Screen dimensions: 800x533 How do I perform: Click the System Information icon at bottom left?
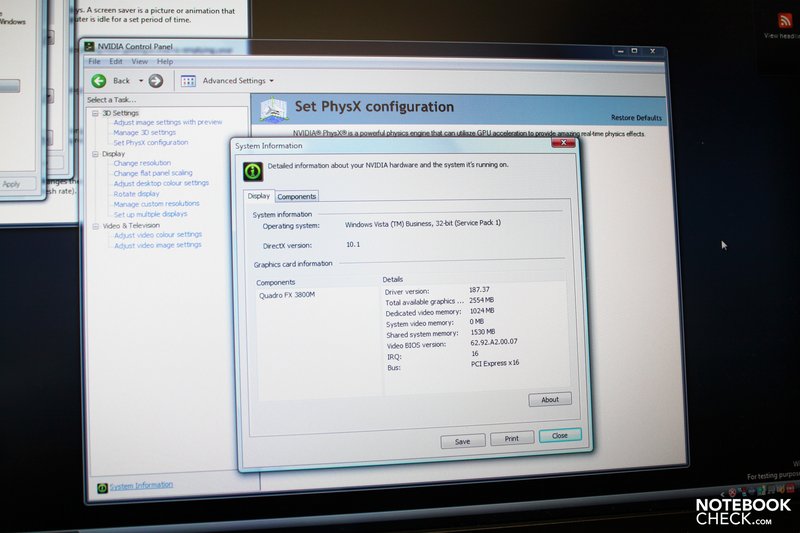(102, 488)
